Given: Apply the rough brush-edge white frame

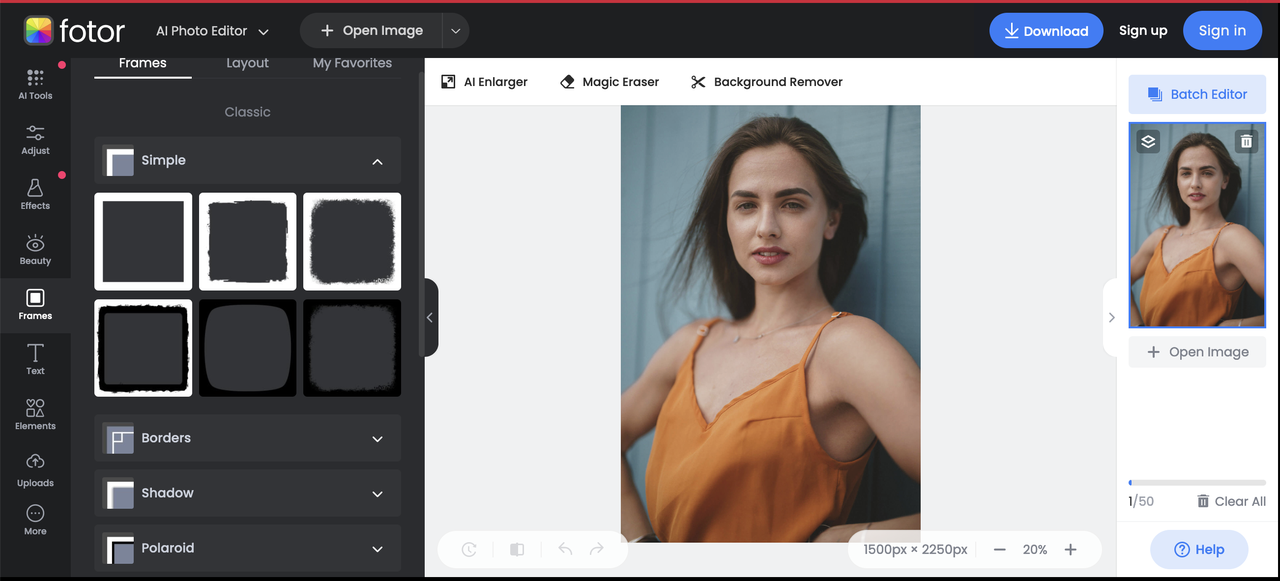Looking at the screenshot, I should [248, 241].
